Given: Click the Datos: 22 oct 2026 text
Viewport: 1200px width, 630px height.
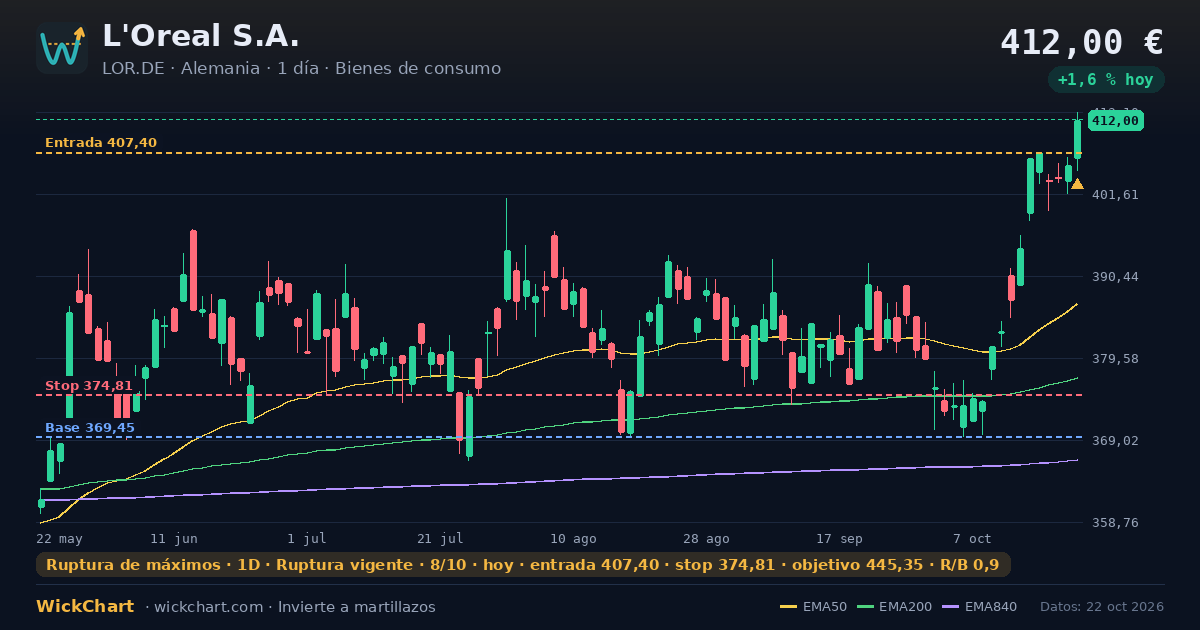Looking at the screenshot, I should click(x=1102, y=607).
